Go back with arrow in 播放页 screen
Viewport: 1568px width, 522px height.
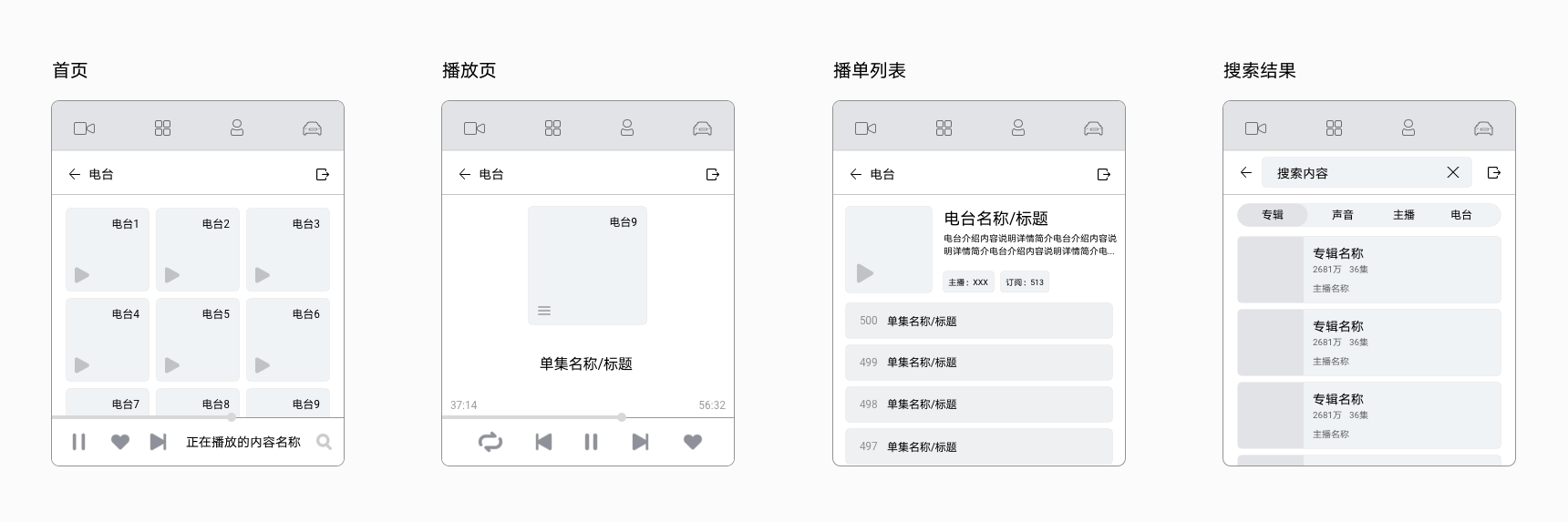pos(465,174)
